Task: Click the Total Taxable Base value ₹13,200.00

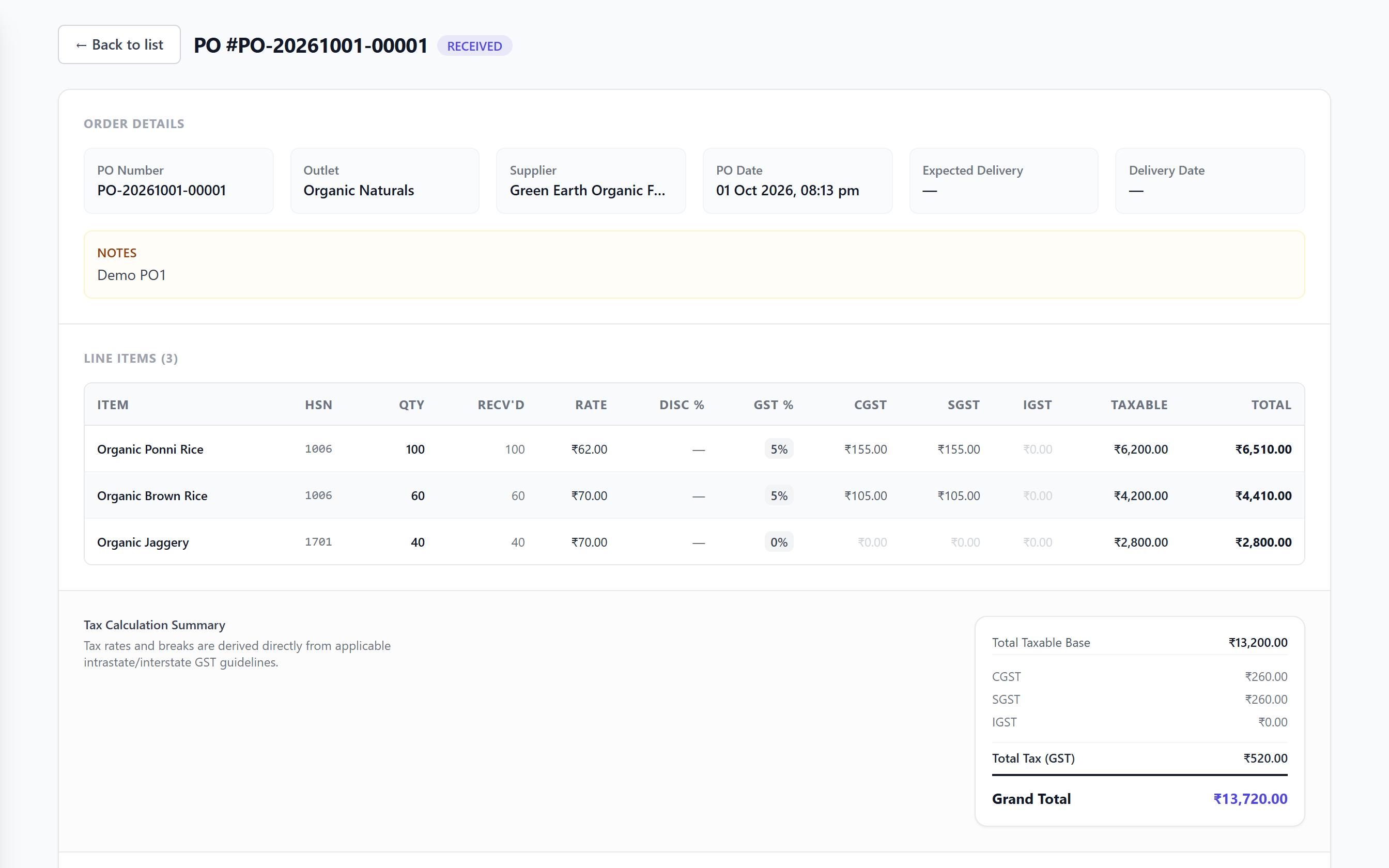Action: click(x=1258, y=642)
